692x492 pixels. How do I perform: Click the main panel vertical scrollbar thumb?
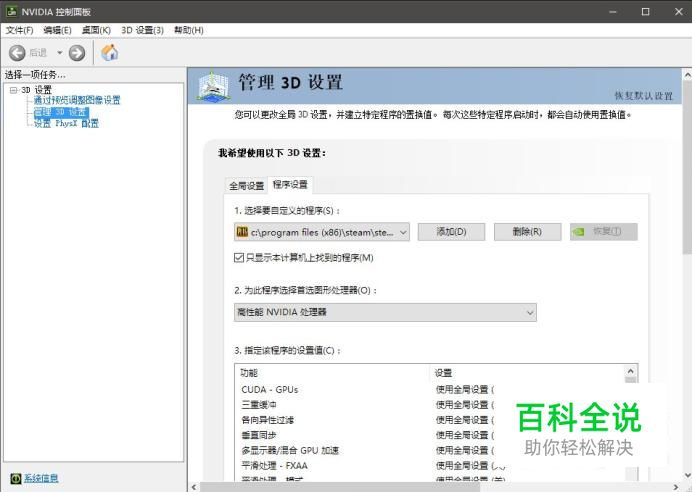687,168
